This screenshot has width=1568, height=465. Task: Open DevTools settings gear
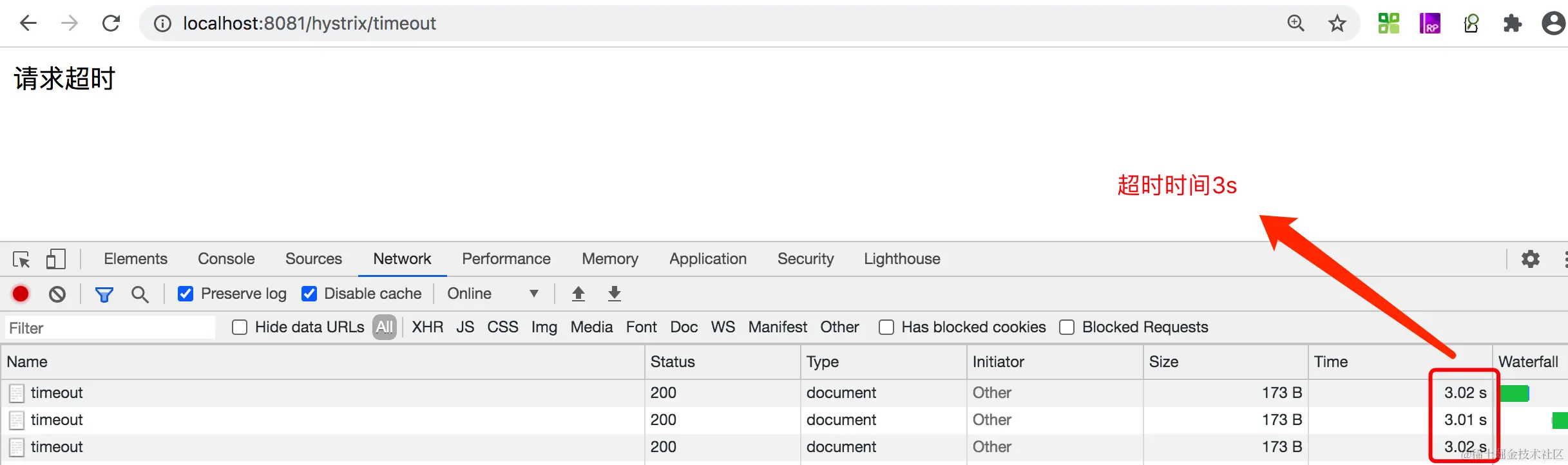pos(1530,259)
